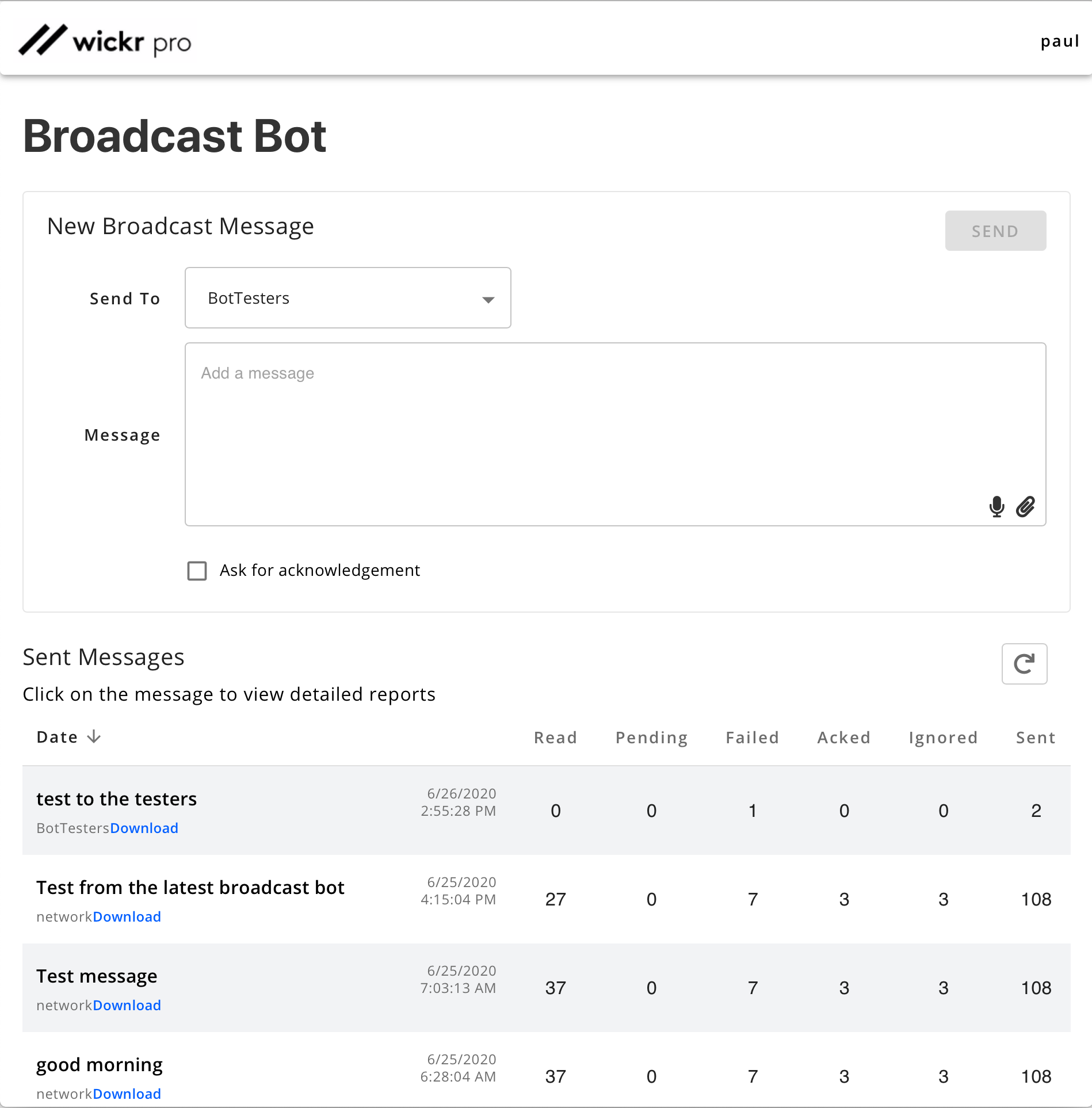The width and height of the screenshot is (1092, 1108).
Task: Open the Send To BotTesters dropdown
Action: (x=348, y=298)
